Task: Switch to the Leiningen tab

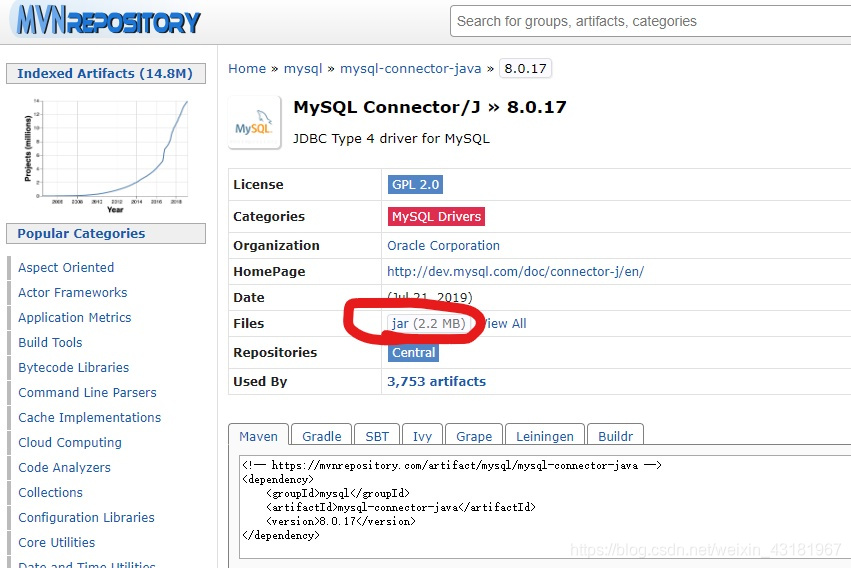Action: click(544, 436)
